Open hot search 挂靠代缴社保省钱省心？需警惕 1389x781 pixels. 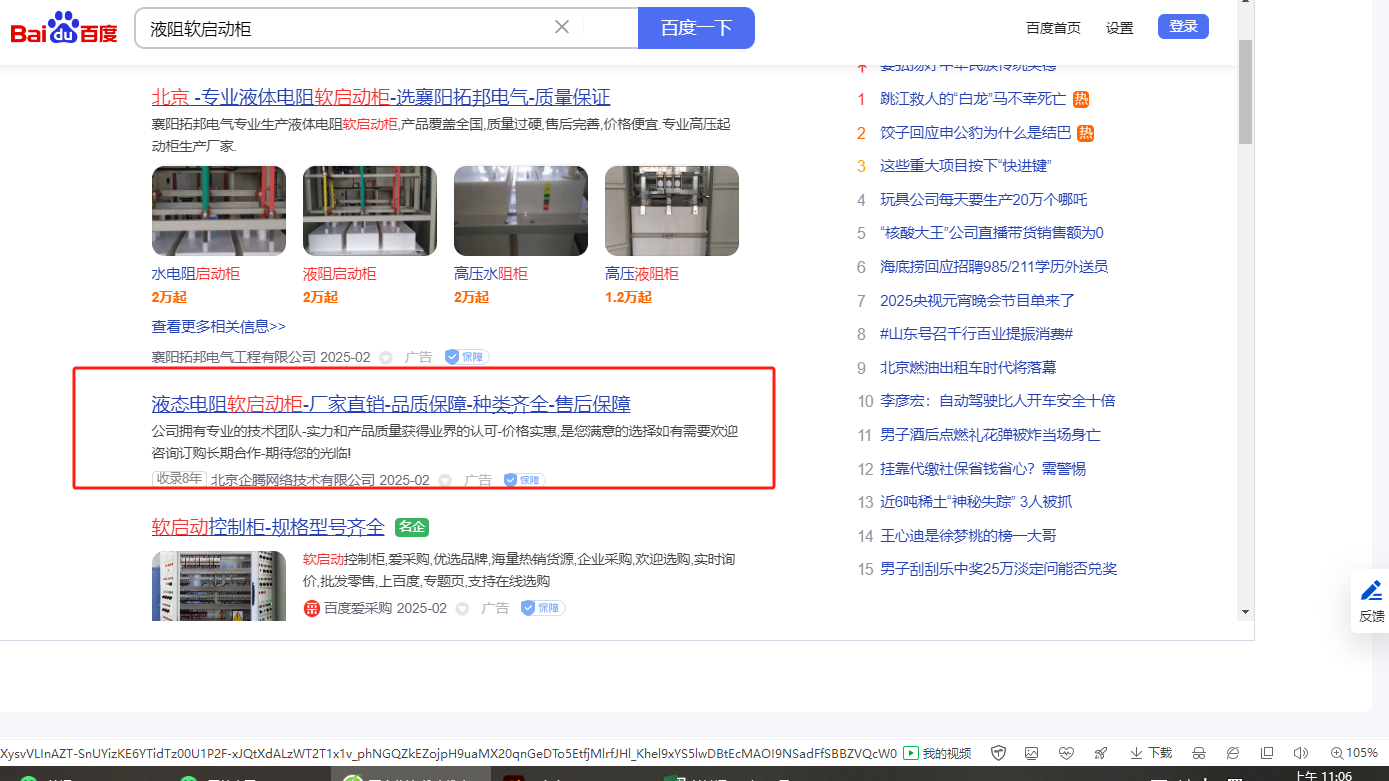983,468
